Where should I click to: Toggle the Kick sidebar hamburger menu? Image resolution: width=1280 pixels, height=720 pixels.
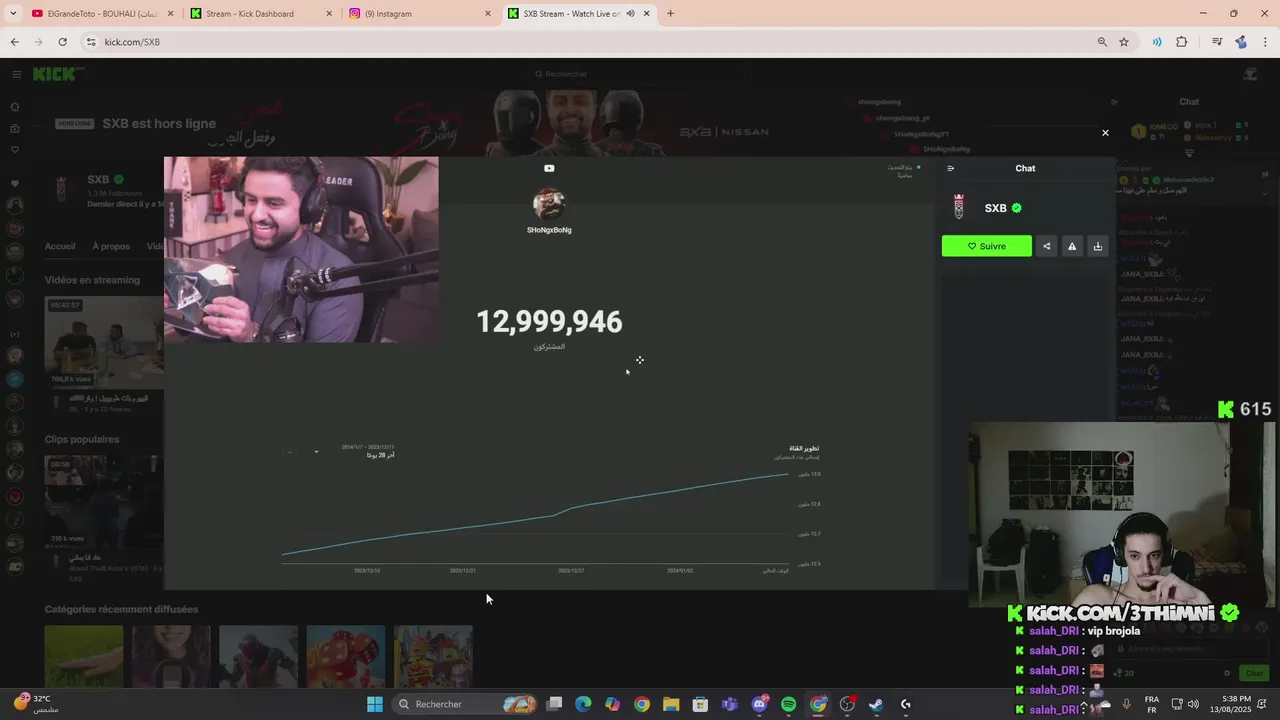coord(16,74)
